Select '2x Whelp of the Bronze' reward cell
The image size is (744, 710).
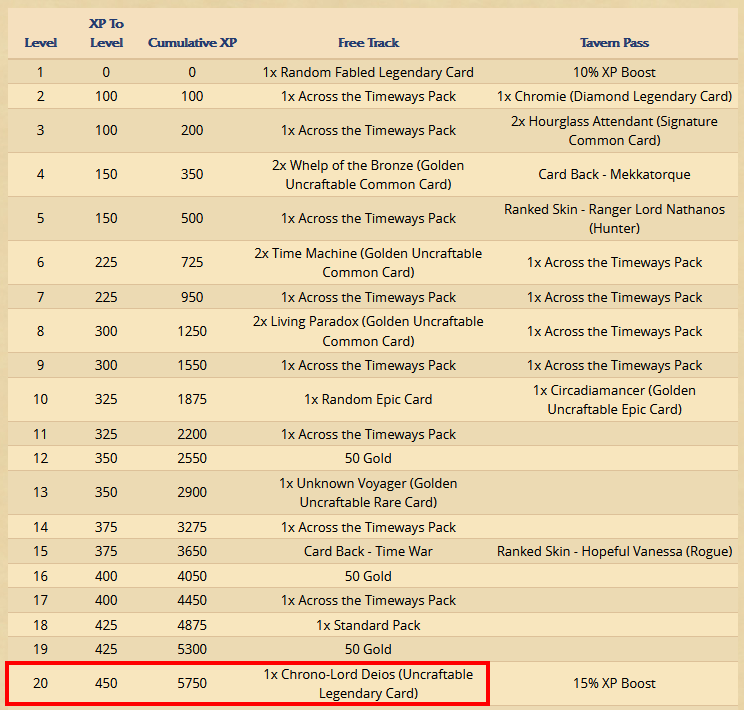[x=368, y=175]
